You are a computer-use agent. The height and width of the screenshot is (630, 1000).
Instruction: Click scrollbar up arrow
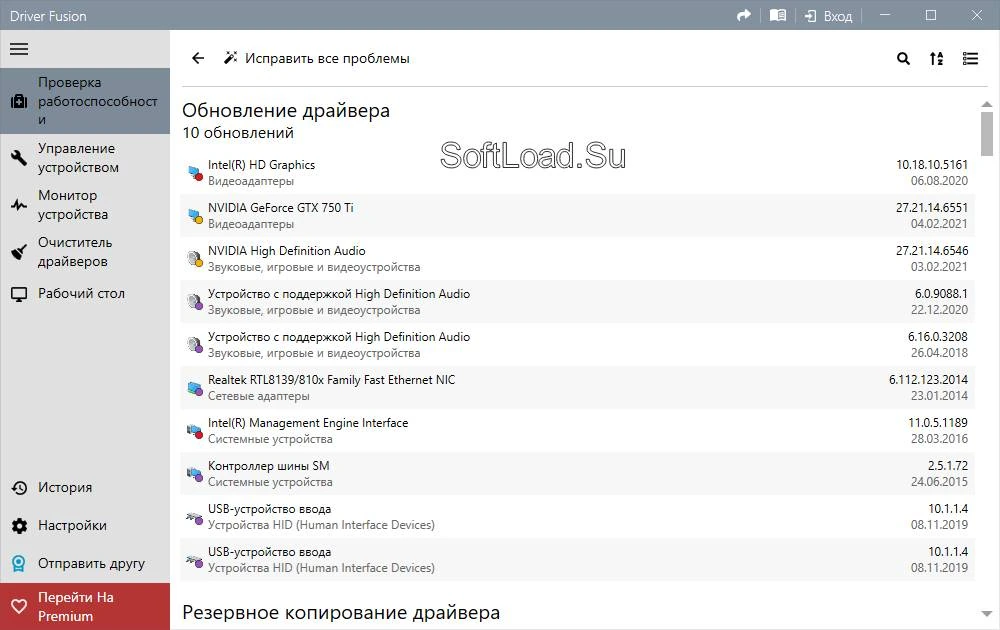[x=987, y=104]
